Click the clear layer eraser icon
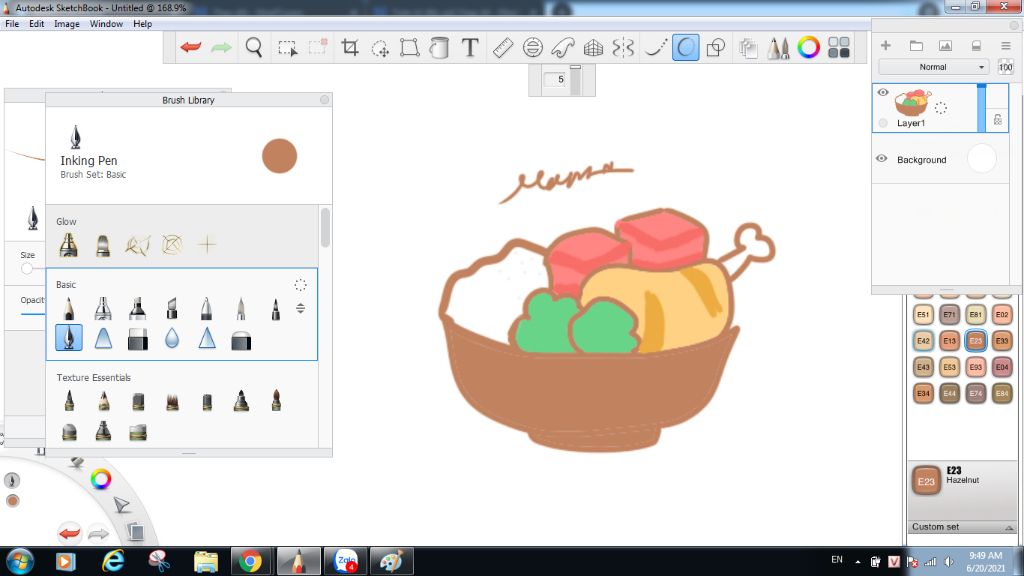The image size is (1024, 576). point(976,45)
